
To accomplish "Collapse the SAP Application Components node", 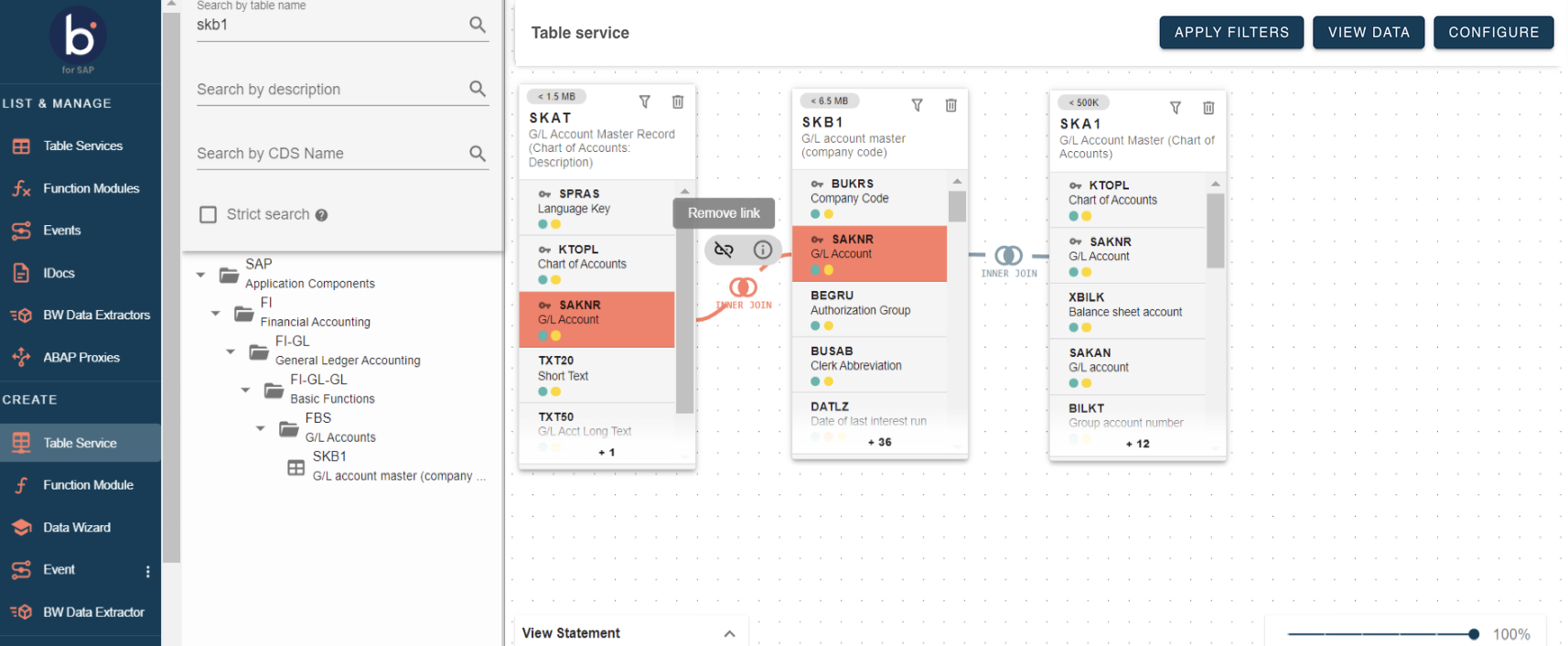I will (x=200, y=275).
